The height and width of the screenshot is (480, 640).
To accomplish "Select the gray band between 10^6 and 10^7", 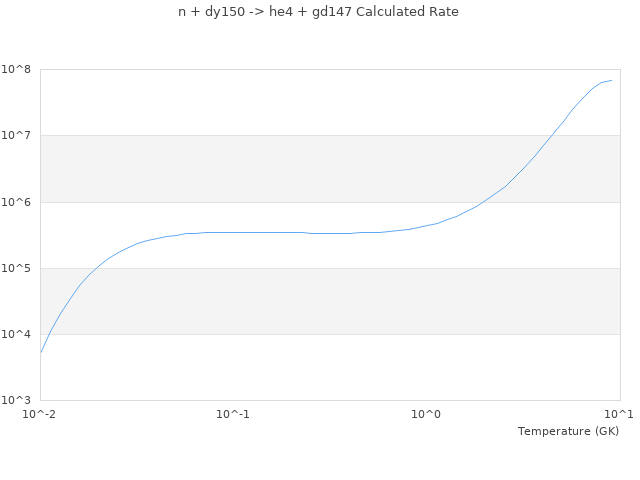I will point(250,168).
